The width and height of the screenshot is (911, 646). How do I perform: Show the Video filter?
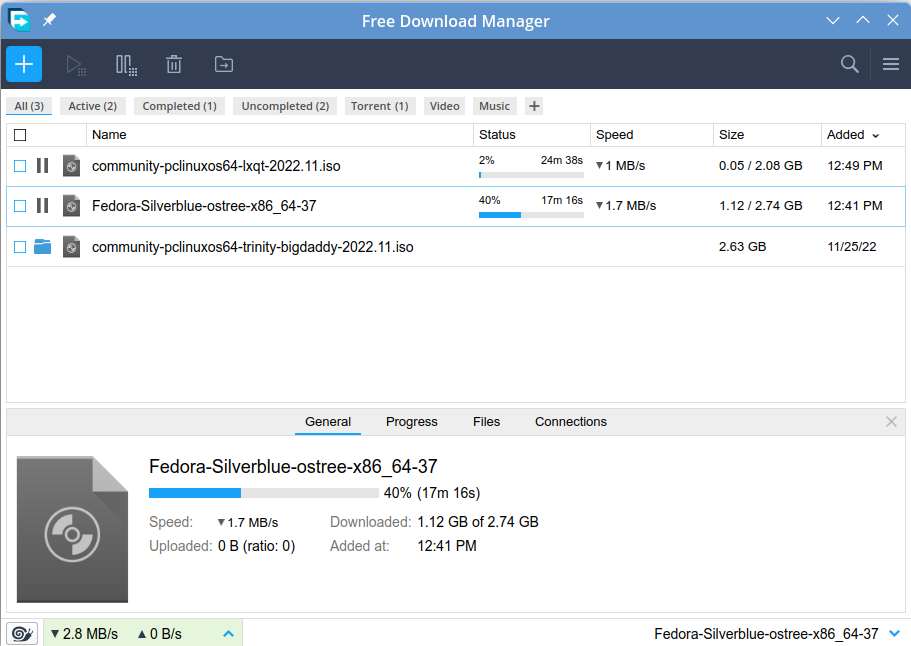[x=444, y=106]
